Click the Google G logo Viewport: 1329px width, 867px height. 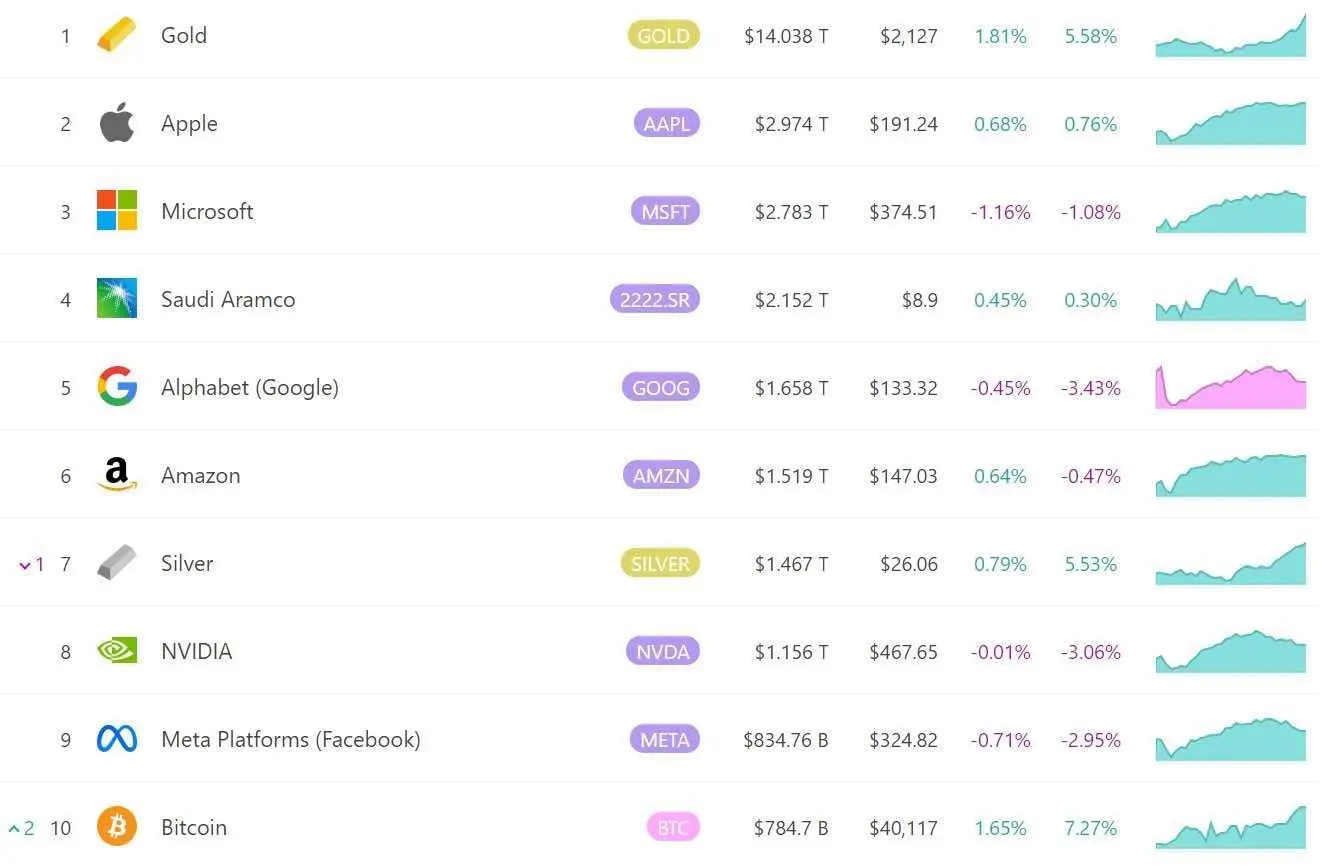[x=116, y=387]
